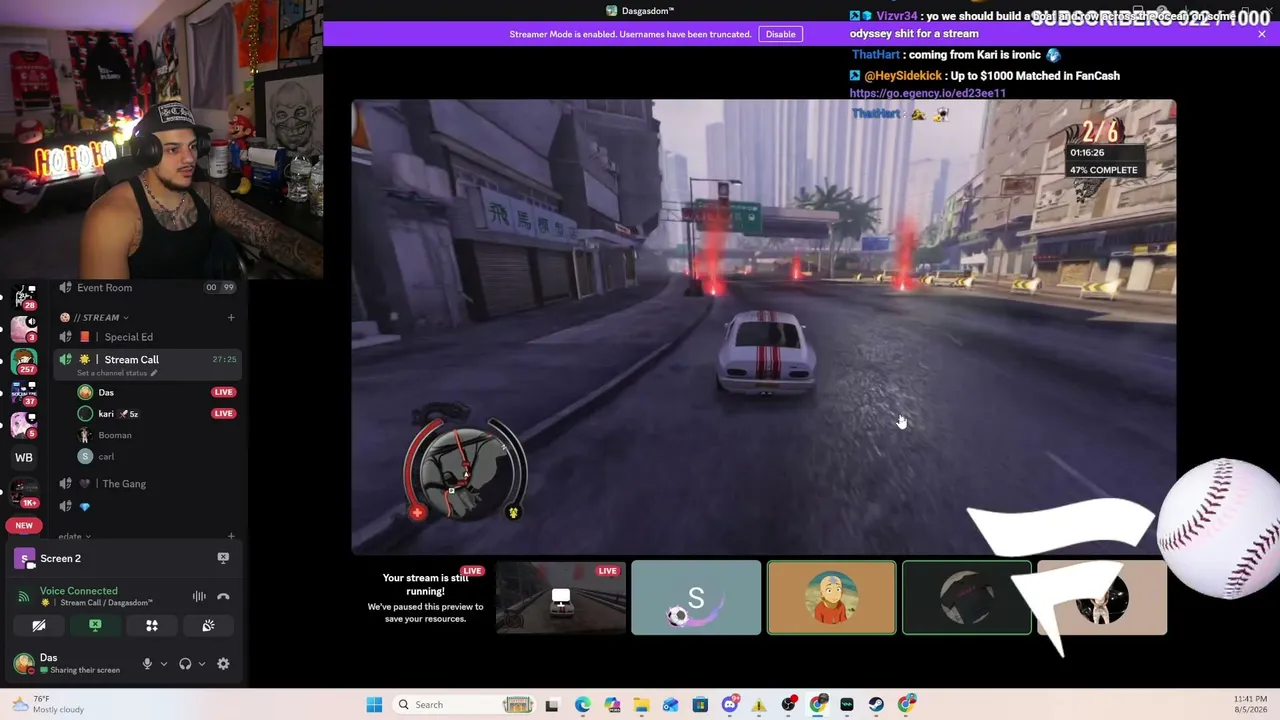Open the soundboard button
This screenshot has width=1280, height=720.
[208, 625]
